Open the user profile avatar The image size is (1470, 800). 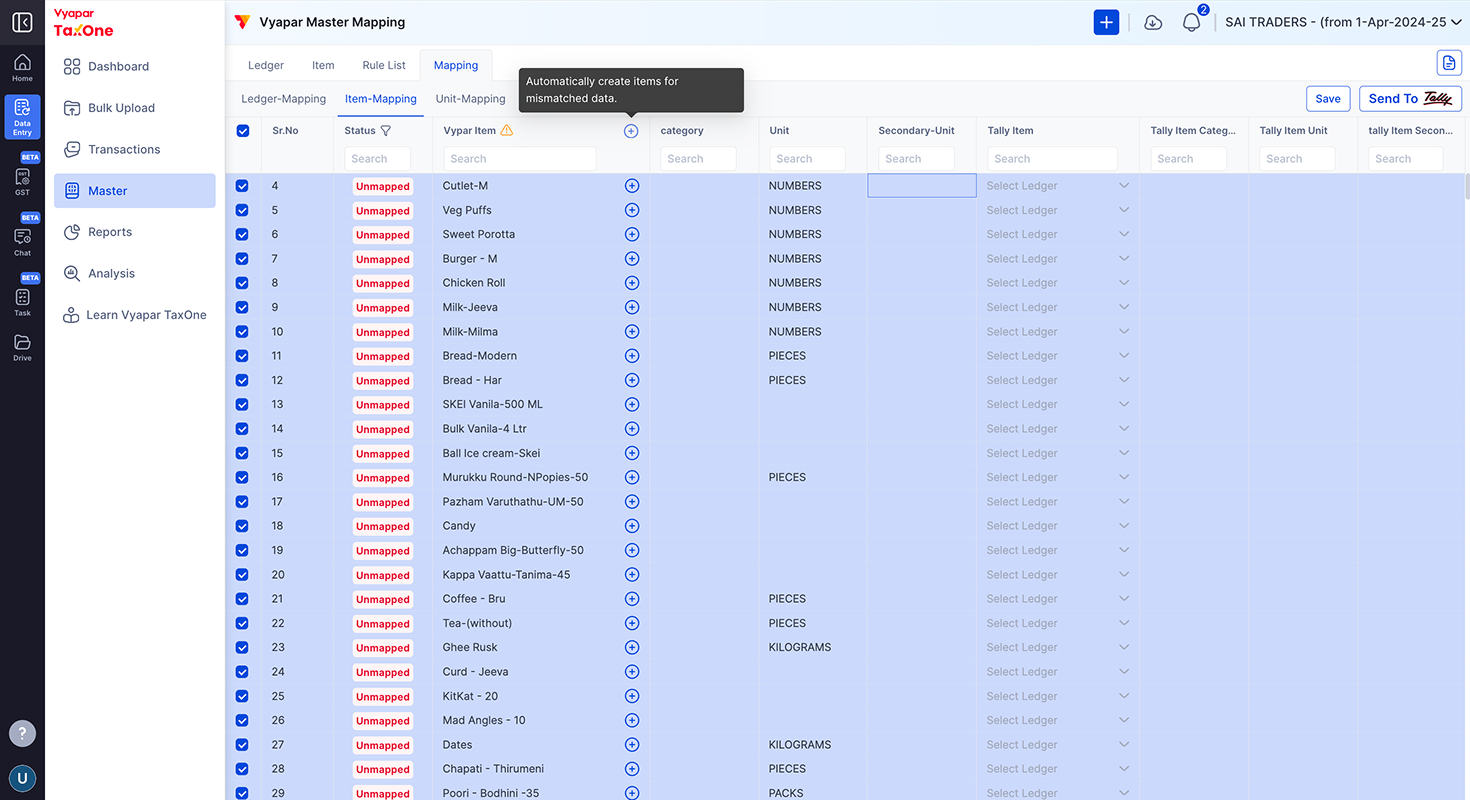pyautogui.click(x=22, y=778)
